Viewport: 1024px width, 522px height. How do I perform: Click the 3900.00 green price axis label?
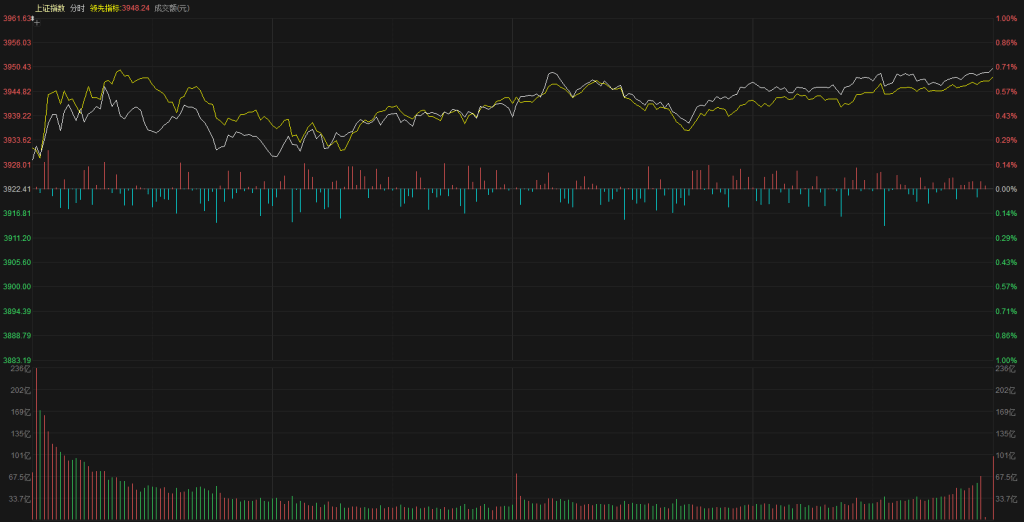tap(17, 287)
